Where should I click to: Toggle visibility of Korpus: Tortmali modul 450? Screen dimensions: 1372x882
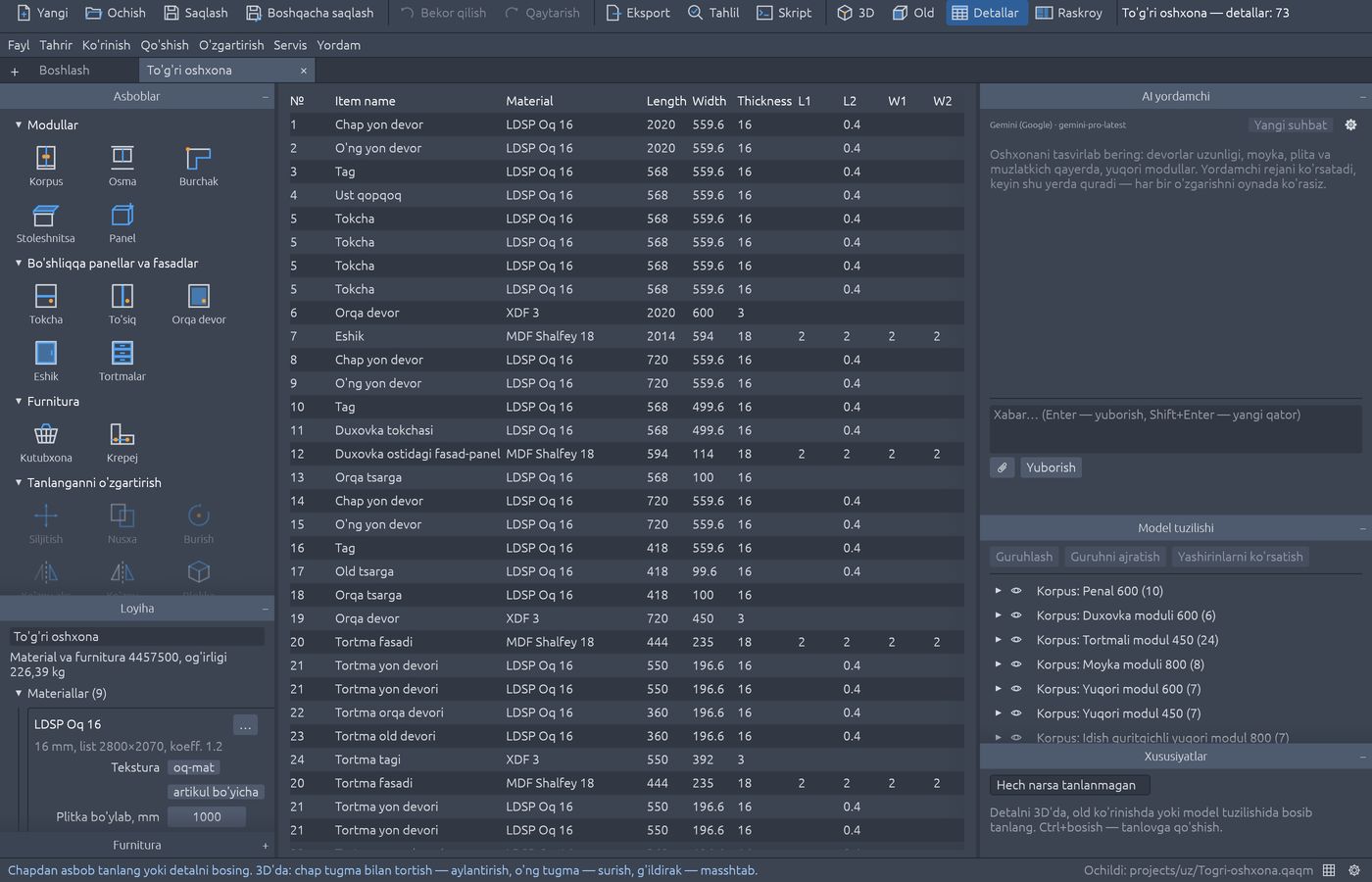coord(1016,640)
